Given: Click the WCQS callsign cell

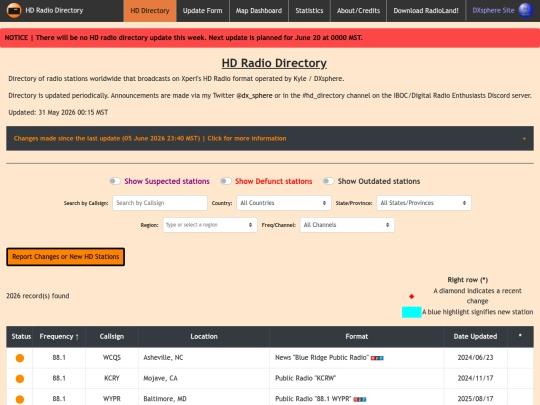Looking at the screenshot, I should [112, 357].
